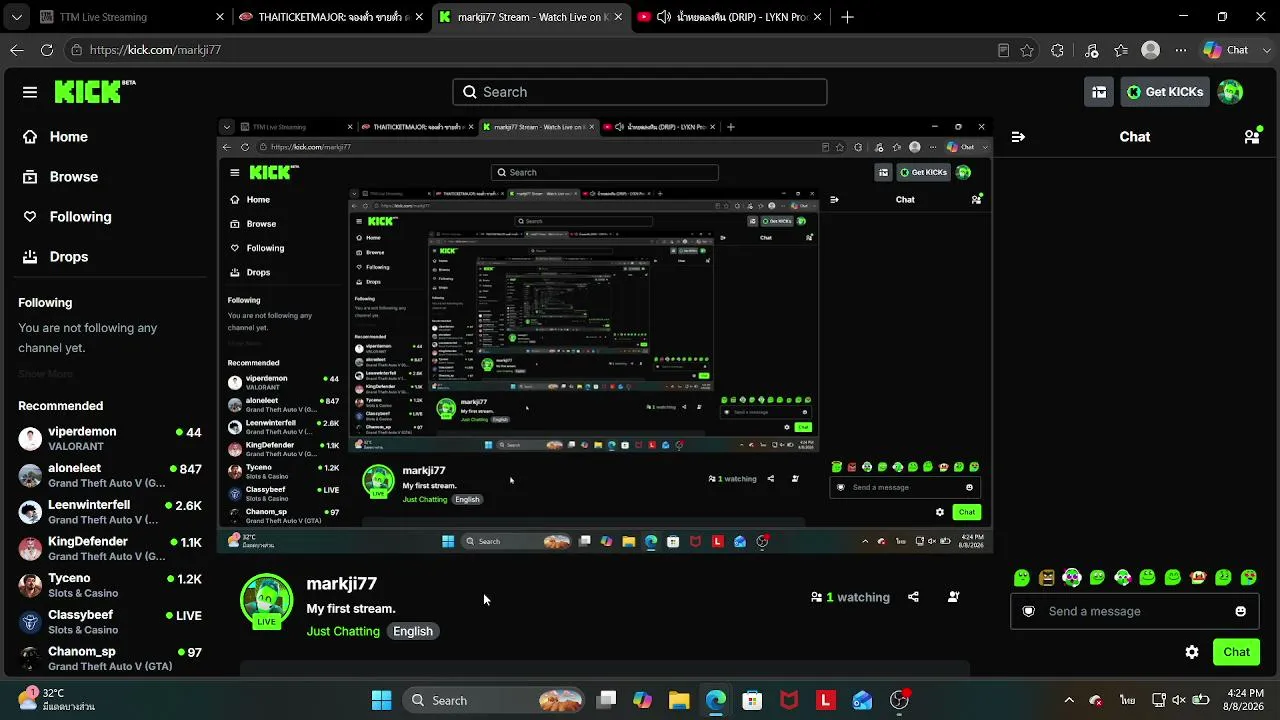
Task: Toggle the Kick sidebar hamburger menu
Action: (30, 92)
